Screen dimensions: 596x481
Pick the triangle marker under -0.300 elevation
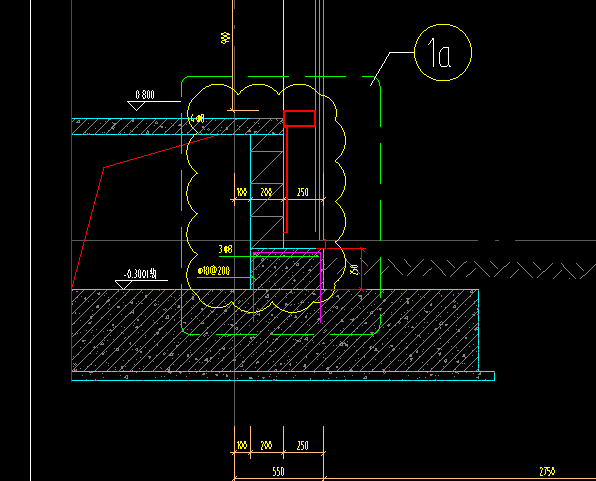(x=124, y=285)
